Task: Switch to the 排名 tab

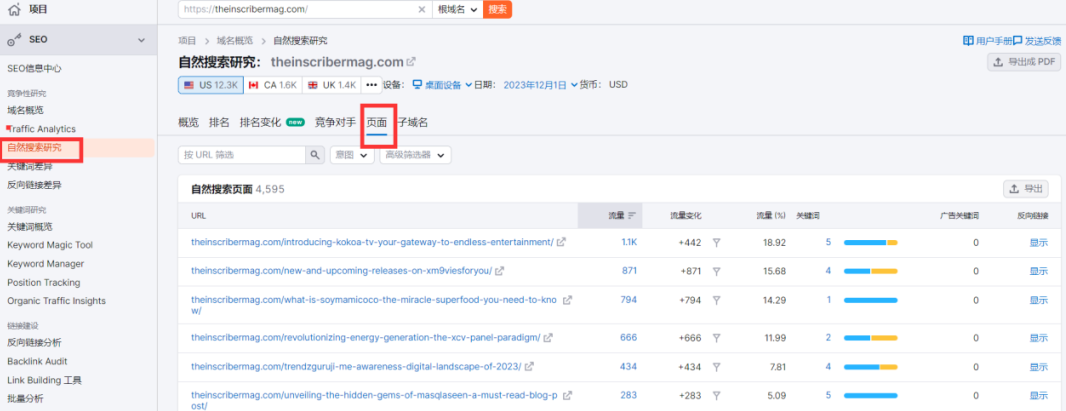Action: pos(219,122)
